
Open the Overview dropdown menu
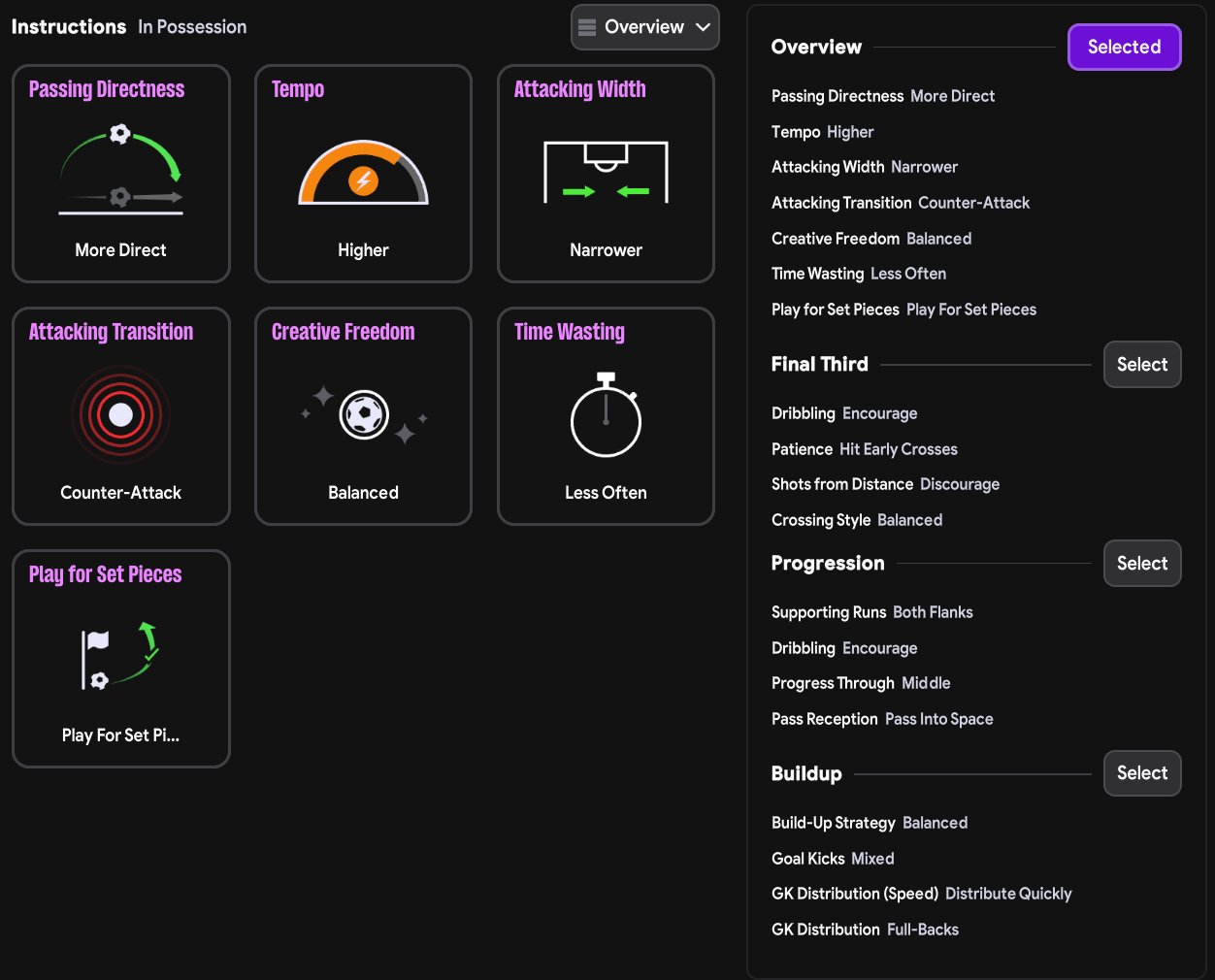pyautogui.click(x=644, y=27)
